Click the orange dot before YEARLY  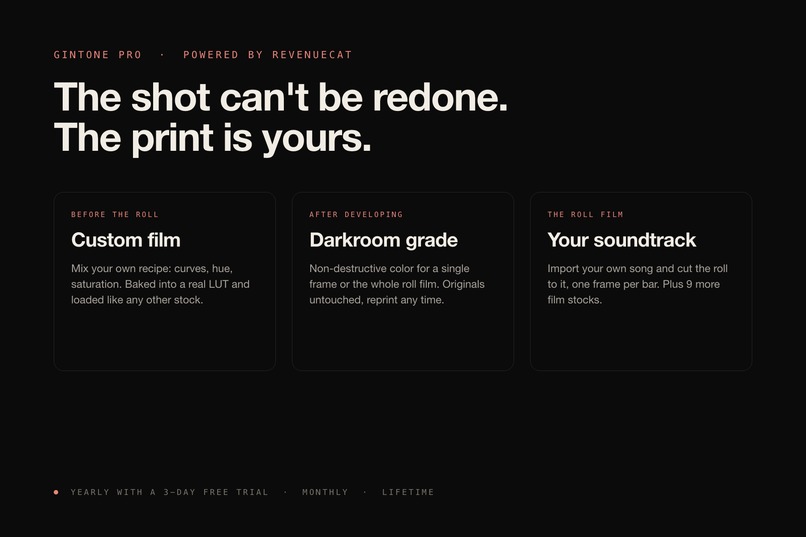[x=56, y=492]
